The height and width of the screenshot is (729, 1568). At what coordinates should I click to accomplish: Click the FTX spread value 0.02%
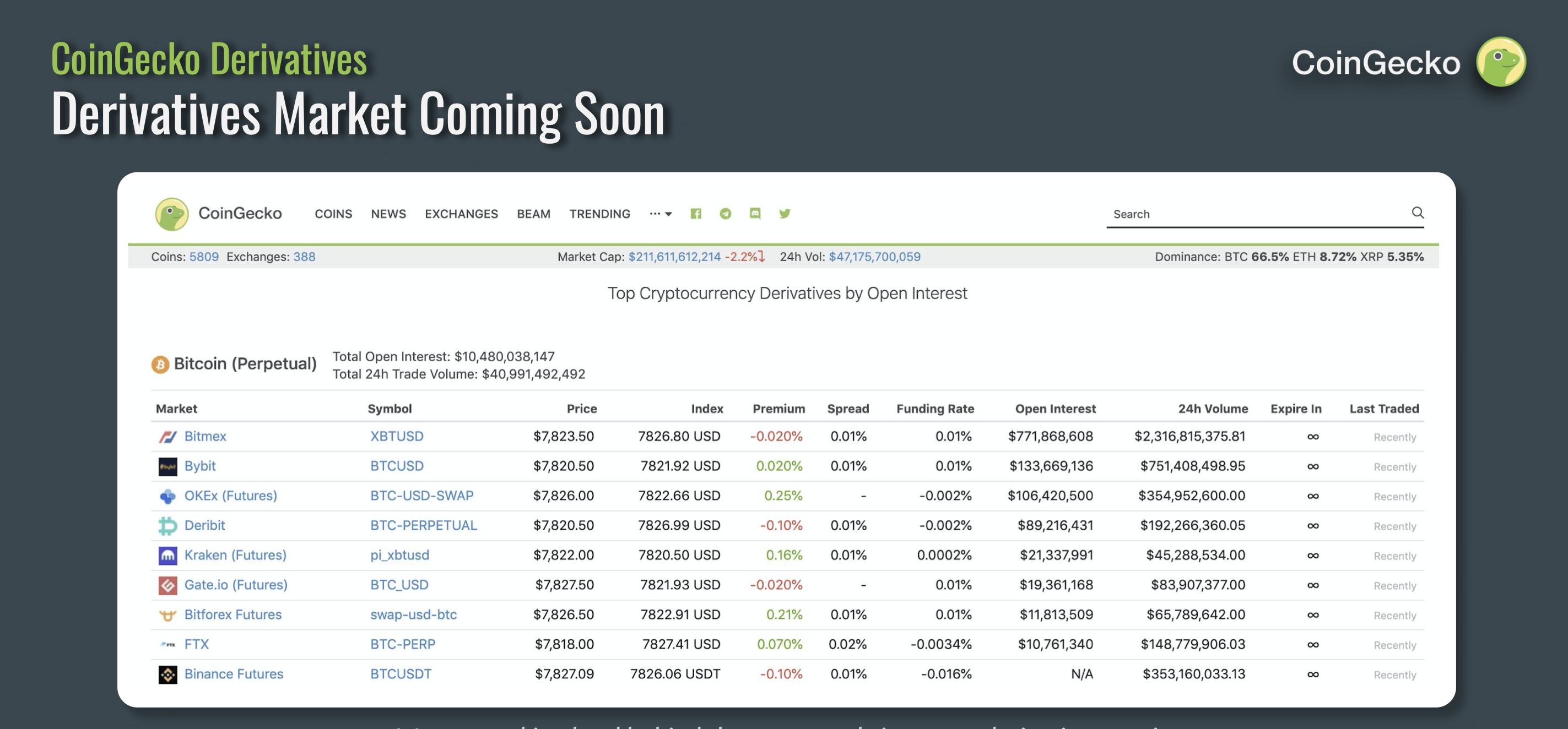point(847,644)
